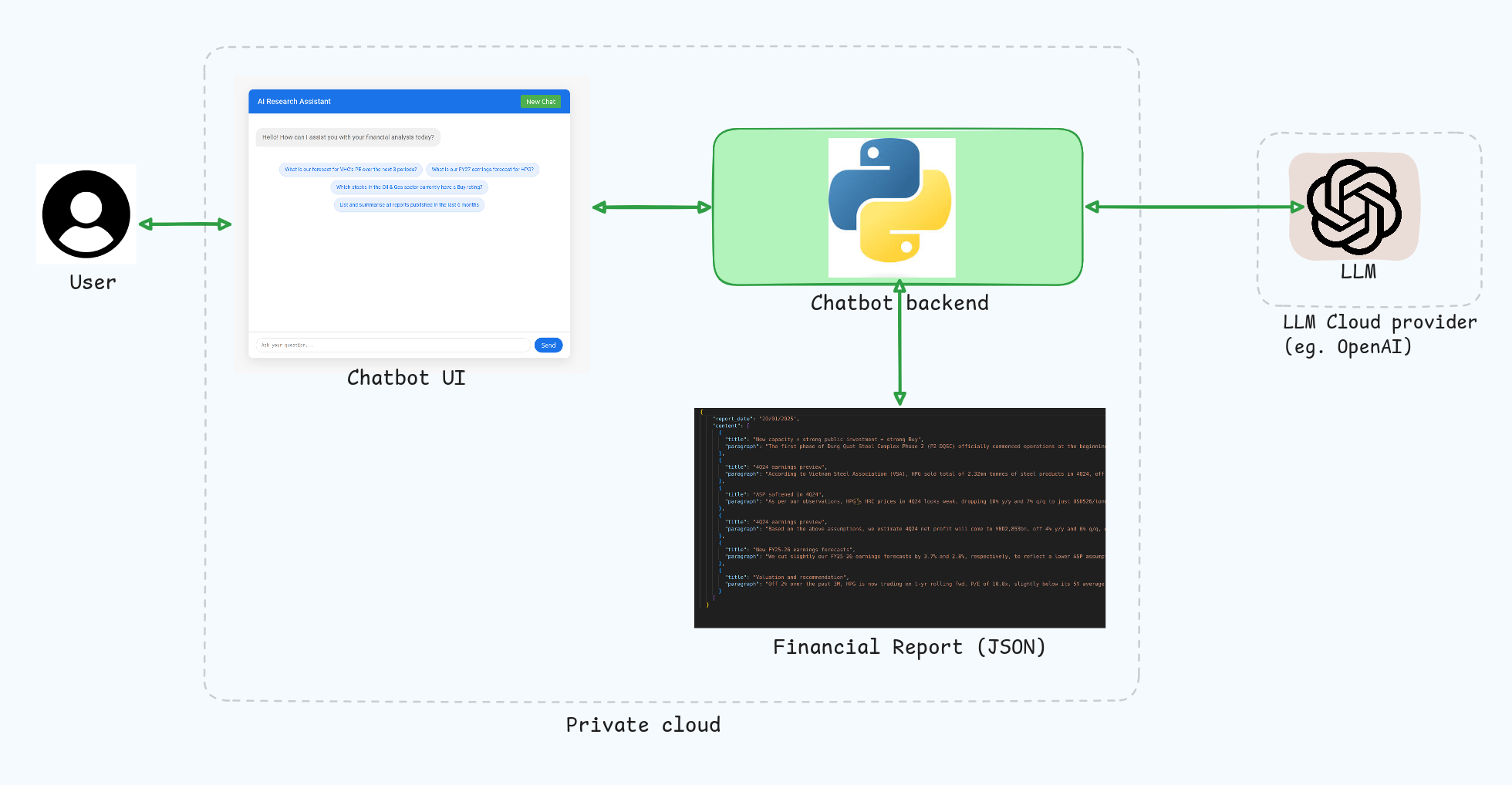
Task: Click the 'Private cloud' label
Action: [643, 725]
